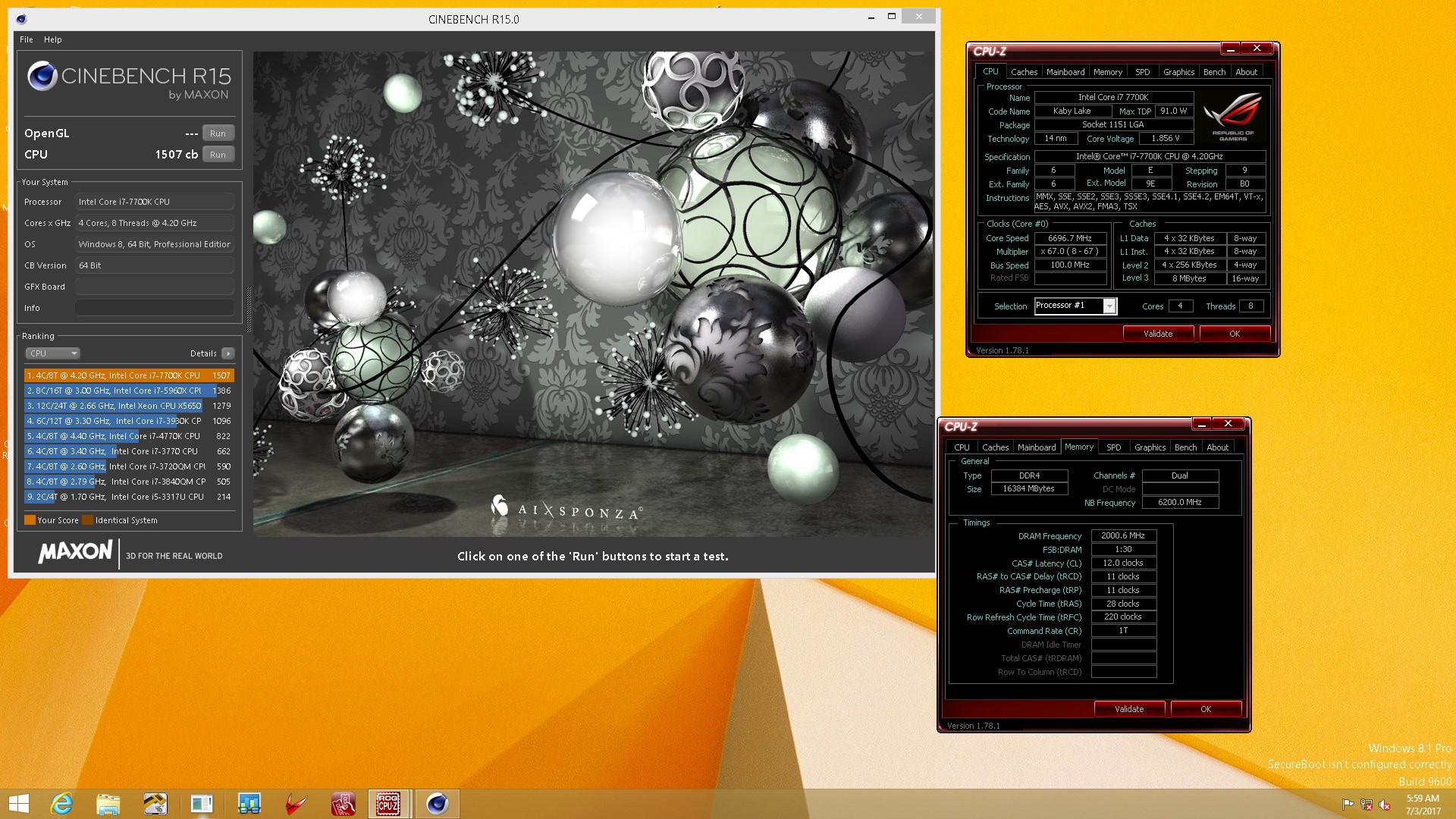Image resolution: width=1456 pixels, height=819 pixels.
Task: Click the Core Voltage 1.856 V value
Action: click(x=1166, y=139)
